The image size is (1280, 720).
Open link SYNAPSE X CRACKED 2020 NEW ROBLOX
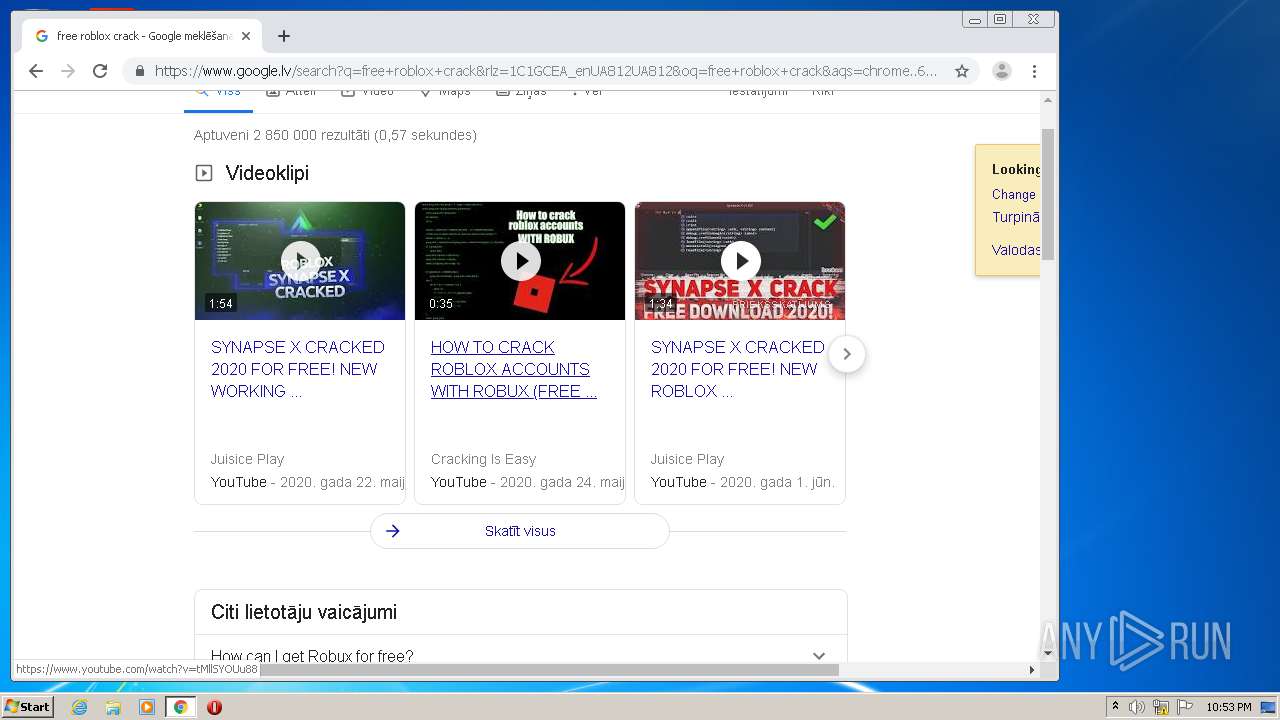coord(738,369)
